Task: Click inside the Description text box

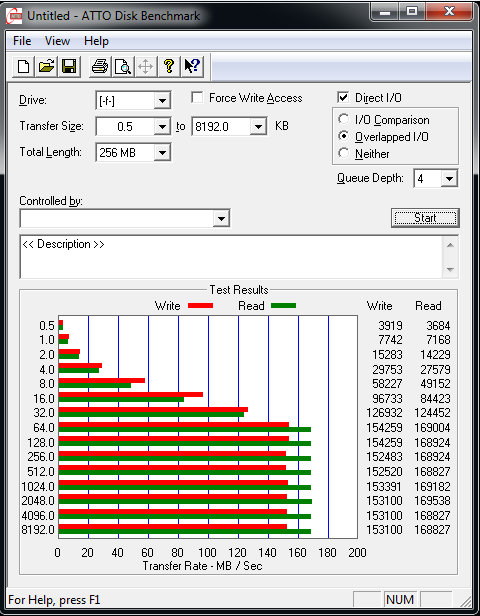Action: (x=232, y=257)
